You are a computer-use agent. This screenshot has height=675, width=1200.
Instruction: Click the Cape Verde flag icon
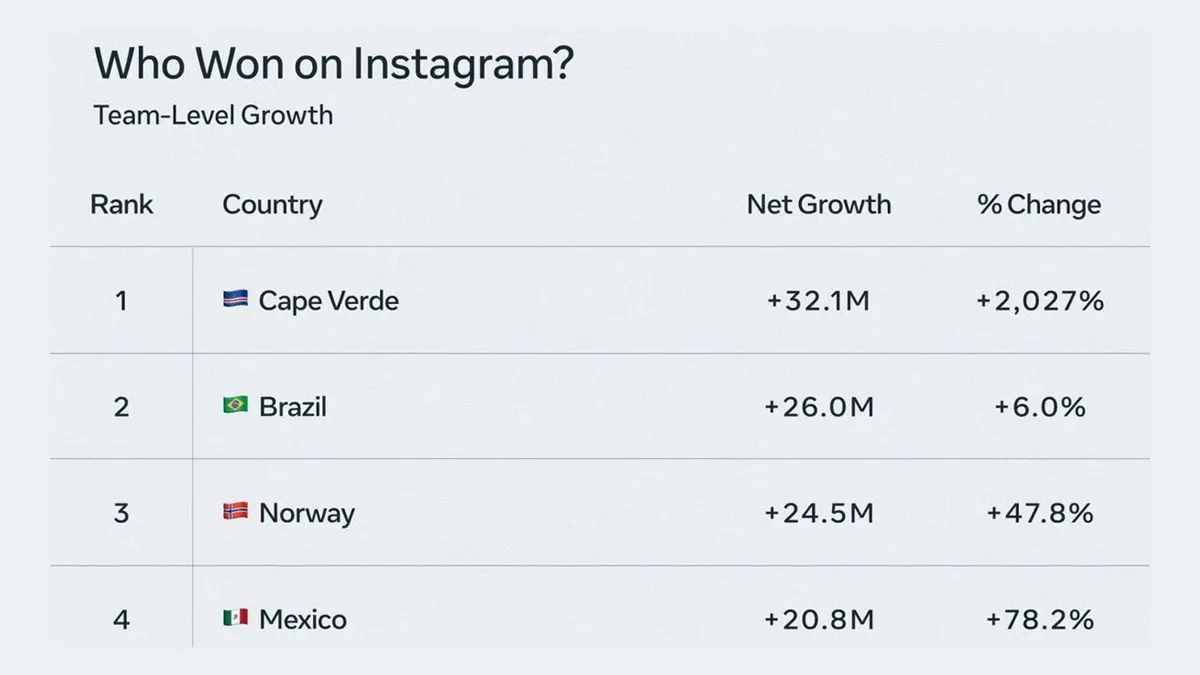235,299
